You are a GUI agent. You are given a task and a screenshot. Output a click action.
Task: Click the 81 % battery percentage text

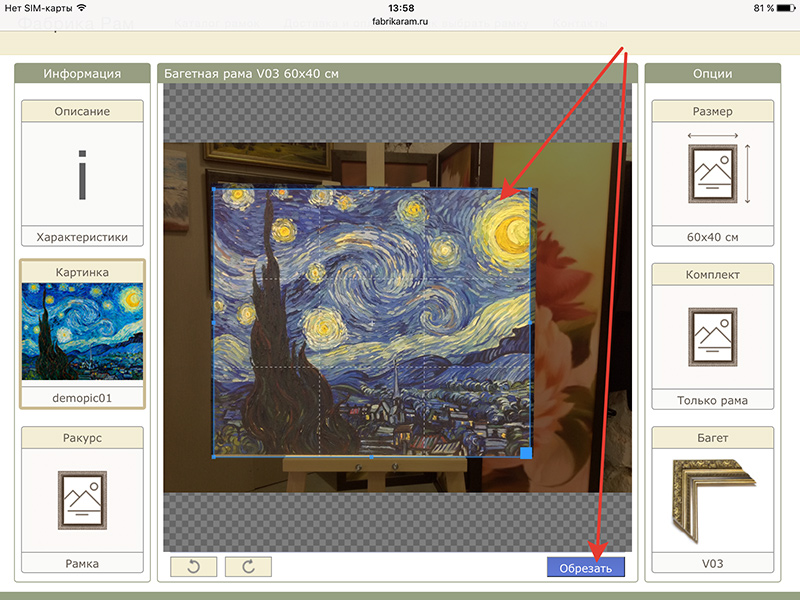763,8
